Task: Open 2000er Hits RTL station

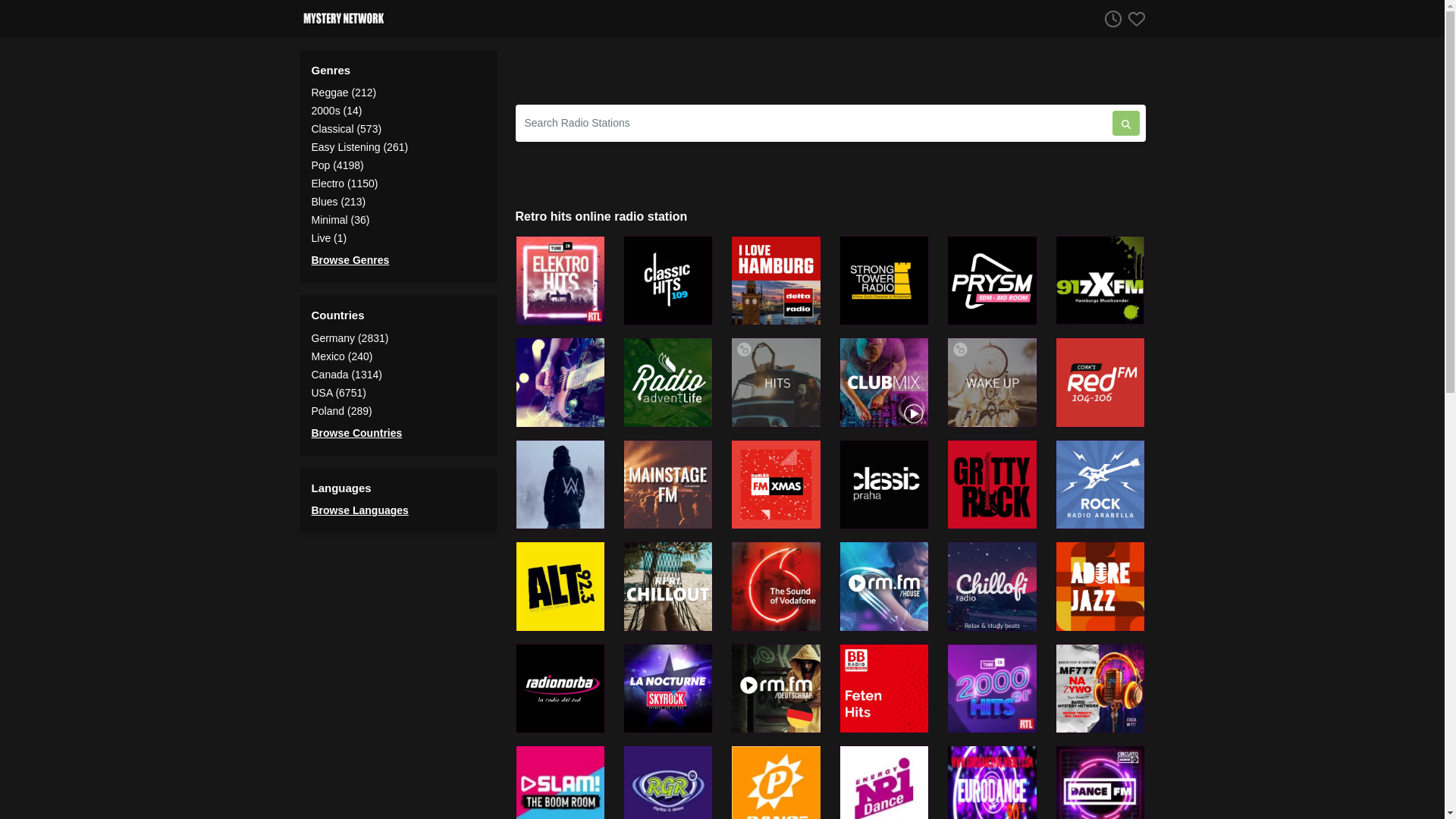Action: click(x=992, y=689)
